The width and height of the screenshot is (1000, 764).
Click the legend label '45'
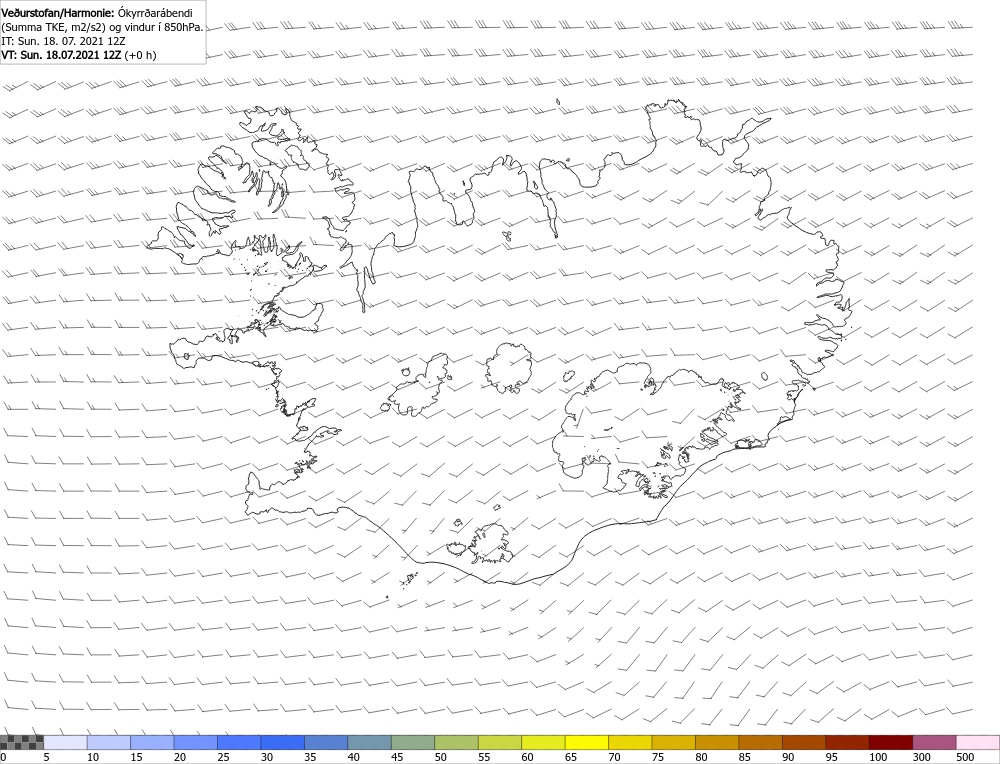[397, 757]
